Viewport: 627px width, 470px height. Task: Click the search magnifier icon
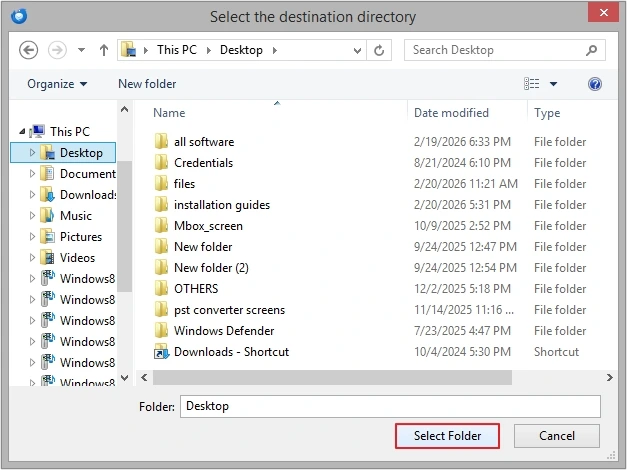tap(591, 50)
